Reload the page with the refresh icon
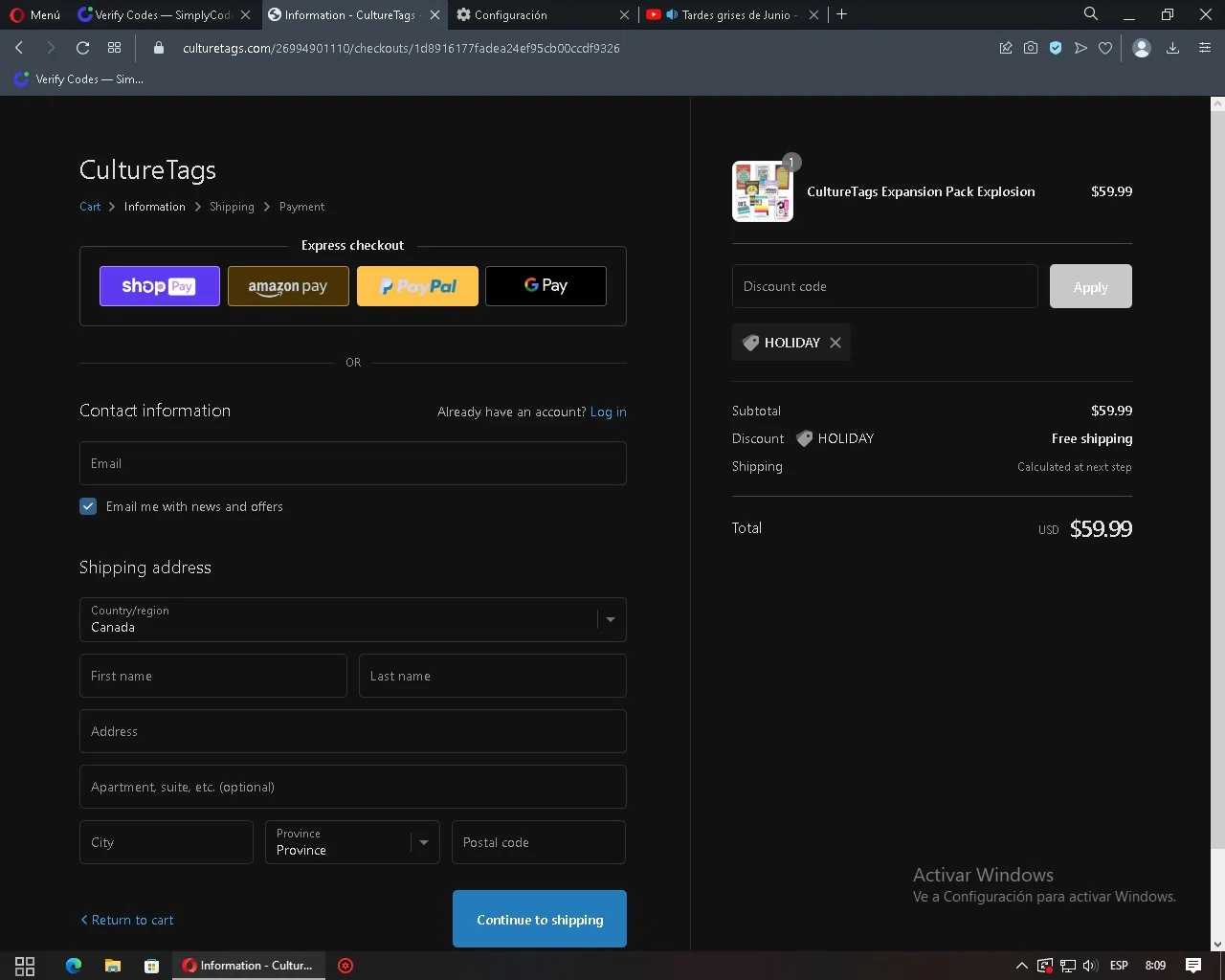Image resolution: width=1225 pixels, height=980 pixels. [x=82, y=48]
